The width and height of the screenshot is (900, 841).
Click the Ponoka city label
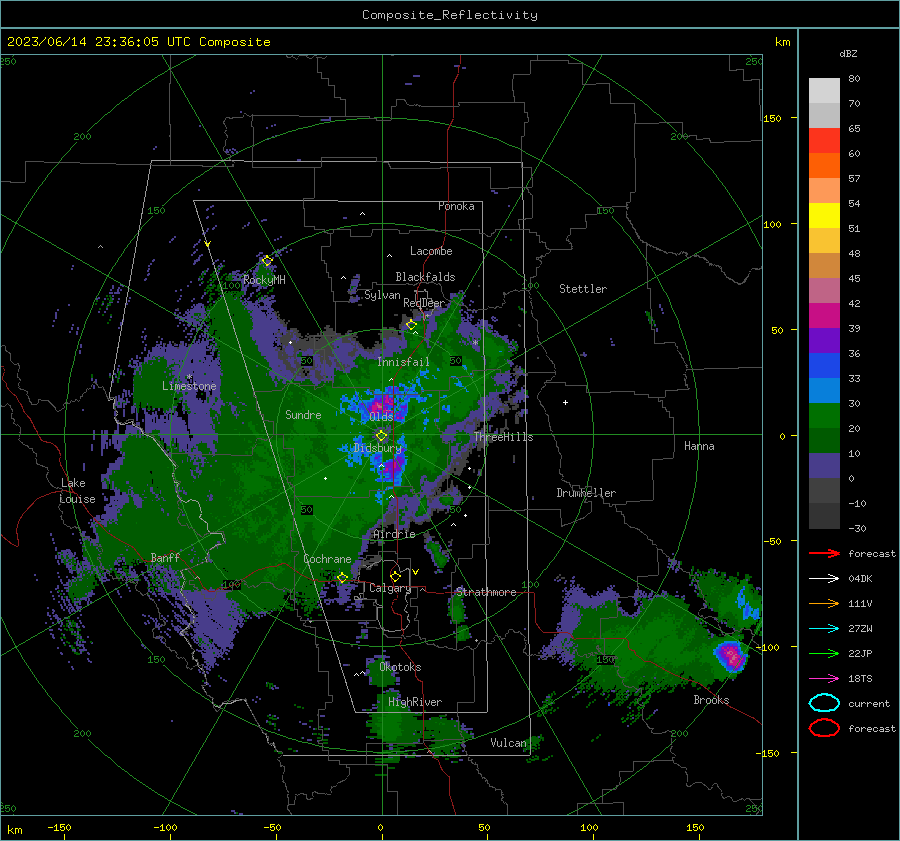click(456, 206)
